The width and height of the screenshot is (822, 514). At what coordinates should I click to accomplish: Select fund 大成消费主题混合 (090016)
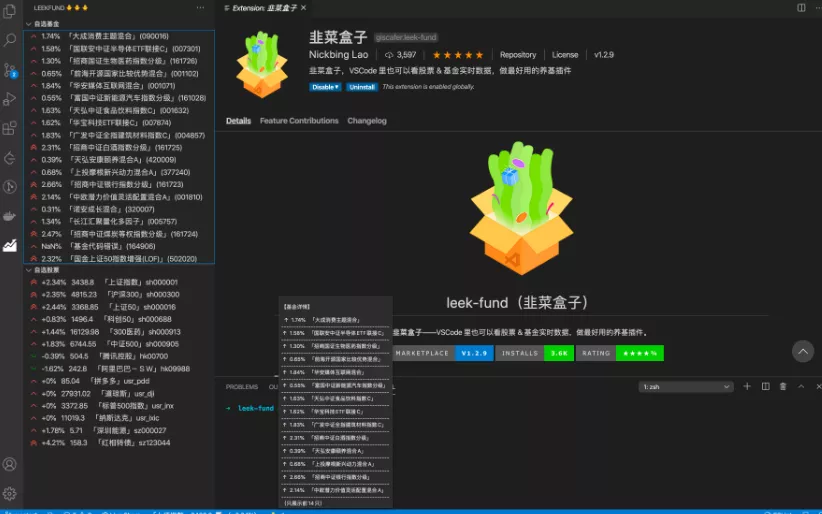(120, 36)
